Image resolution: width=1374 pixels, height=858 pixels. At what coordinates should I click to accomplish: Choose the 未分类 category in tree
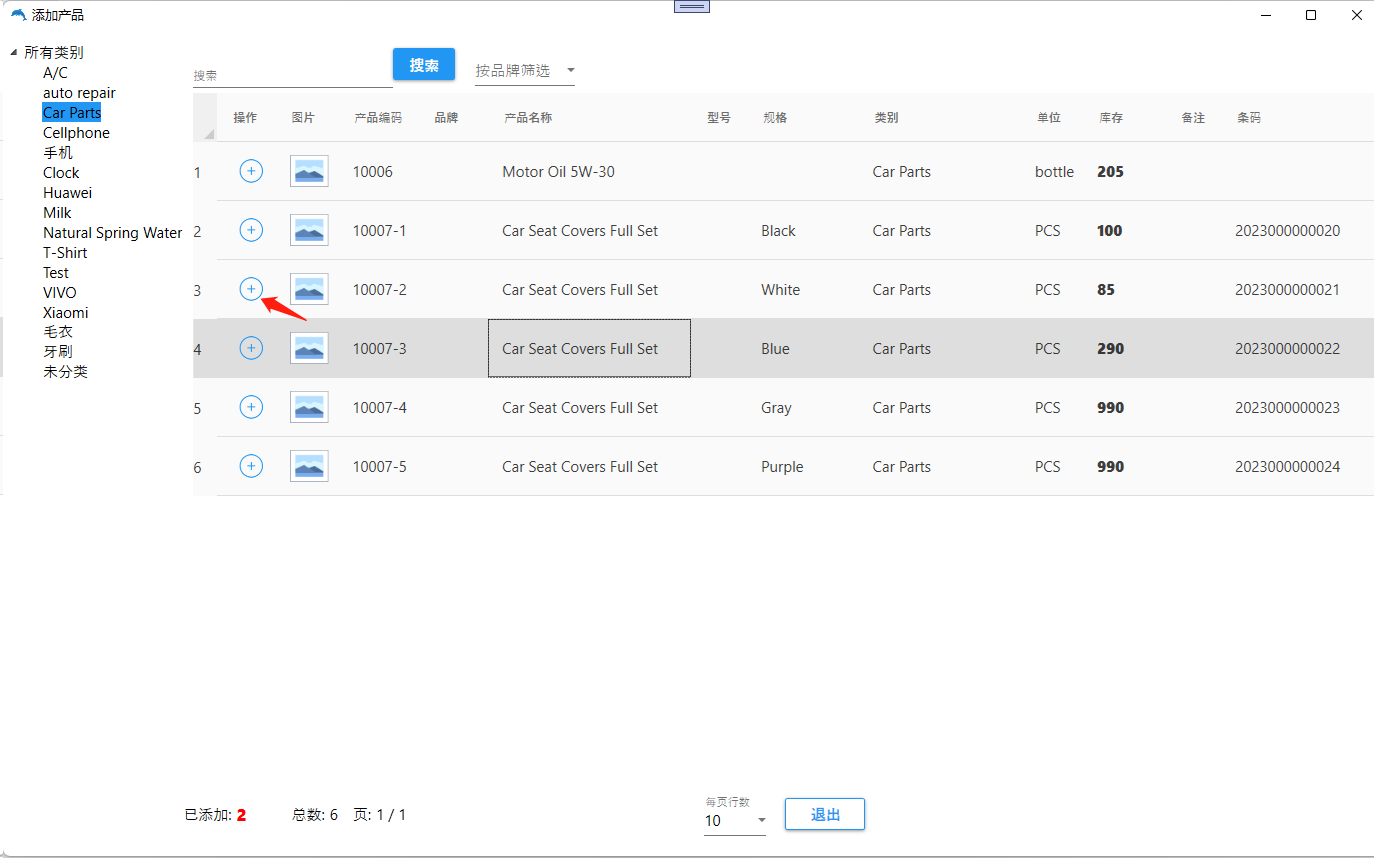point(65,372)
